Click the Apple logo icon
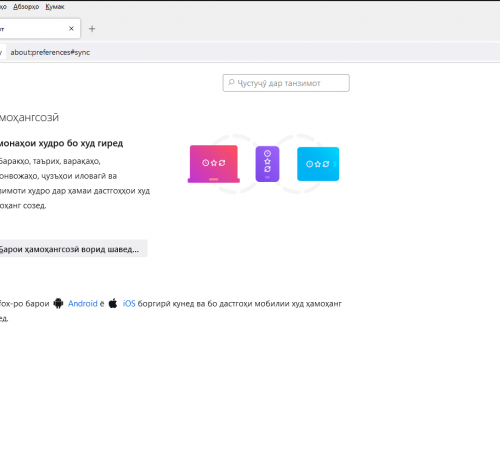This screenshot has height=450, width=500. click(113, 303)
